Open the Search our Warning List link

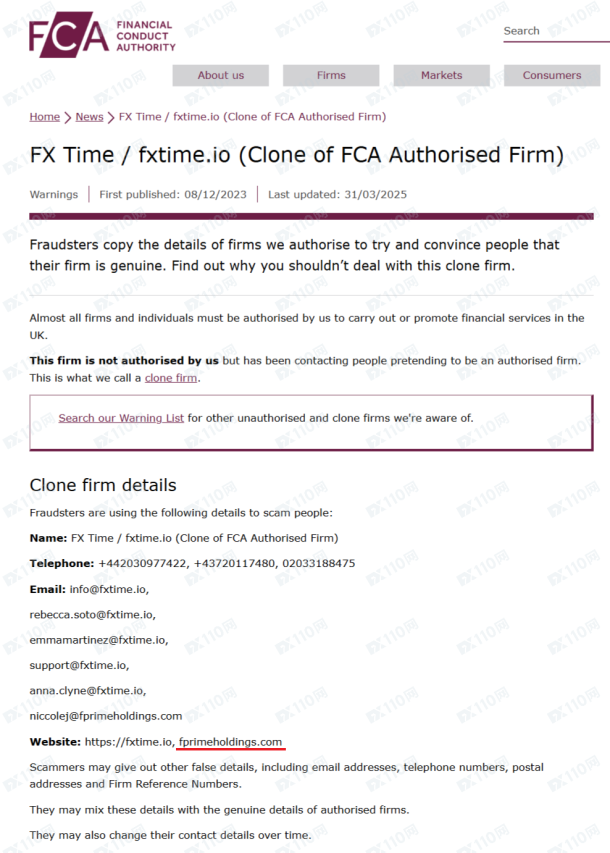pyautogui.click(x=121, y=418)
